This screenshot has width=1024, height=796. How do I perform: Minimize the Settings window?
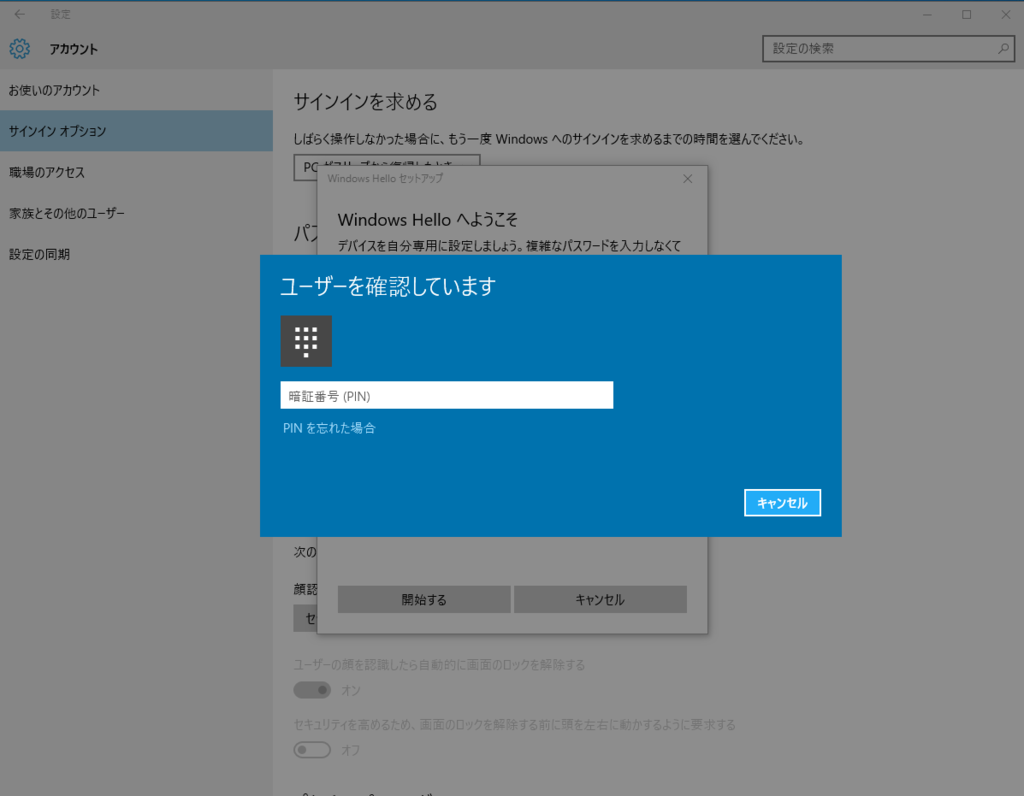927,14
